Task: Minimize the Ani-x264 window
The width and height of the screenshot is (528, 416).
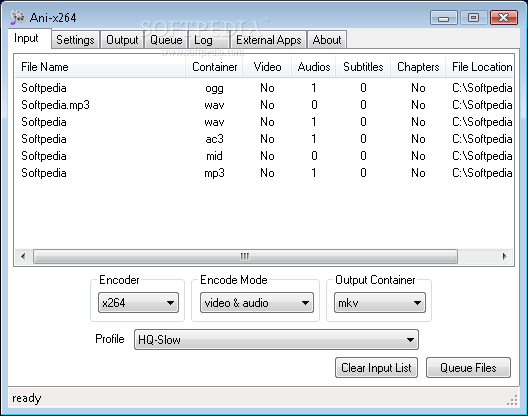Action: [x=443, y=18]
